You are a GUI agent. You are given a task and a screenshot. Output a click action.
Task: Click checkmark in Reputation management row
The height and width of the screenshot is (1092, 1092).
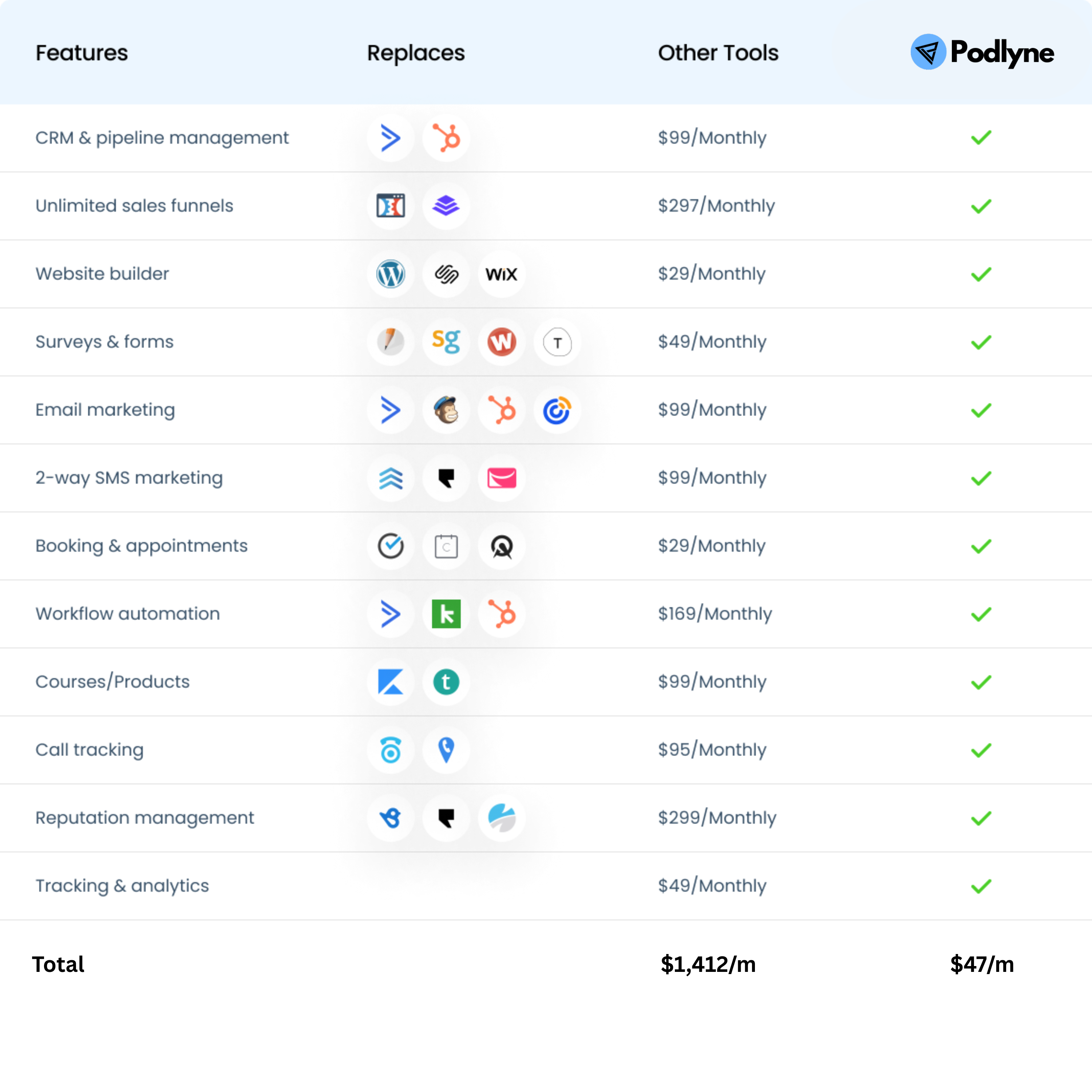click(981, 818)
